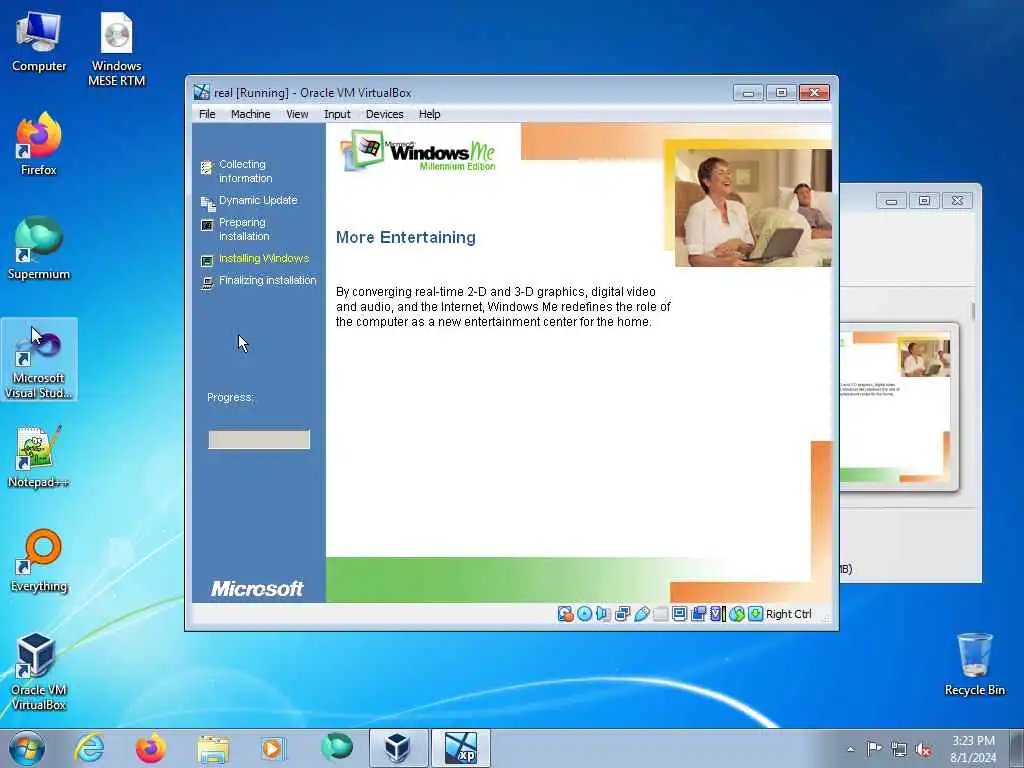Click the More Entertaining heading
Viewport: 1024px width, 768px height.
[x=406, y=237]
